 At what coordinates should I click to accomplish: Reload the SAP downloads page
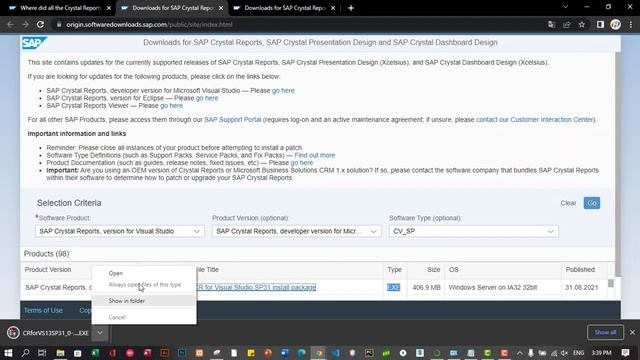pyautogui.click(x=40, y=24)
